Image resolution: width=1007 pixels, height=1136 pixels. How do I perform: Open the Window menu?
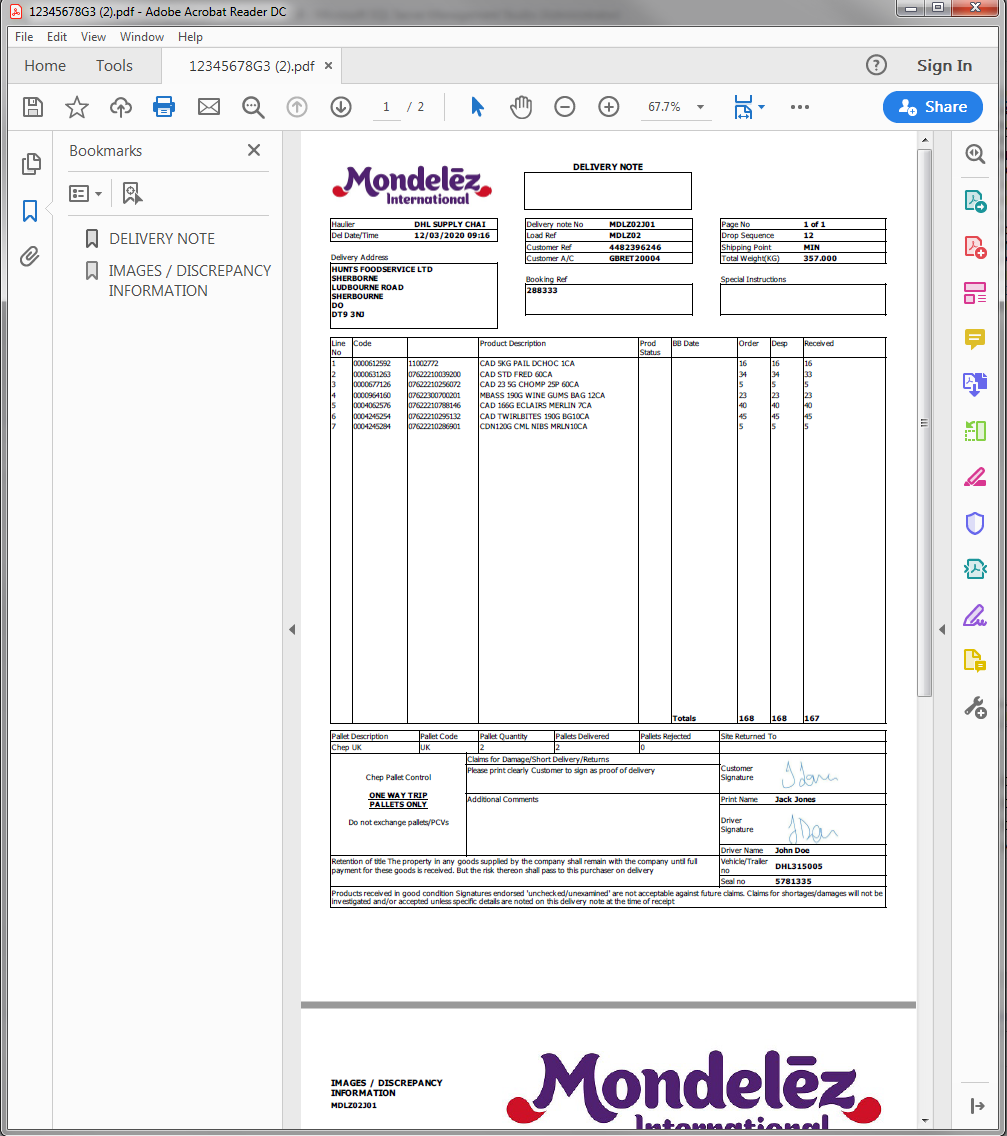[x=142, y=37]
